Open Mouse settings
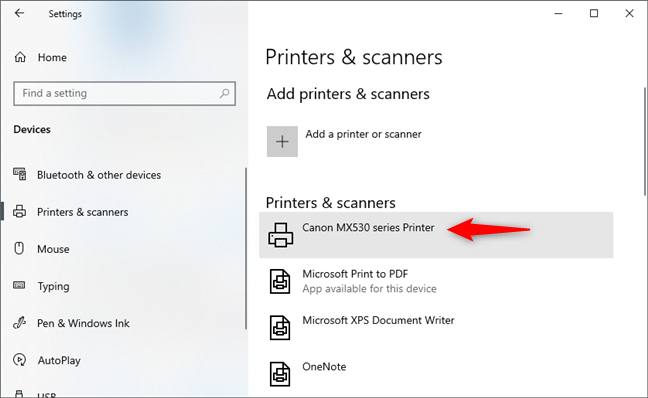 pos(53,249)
